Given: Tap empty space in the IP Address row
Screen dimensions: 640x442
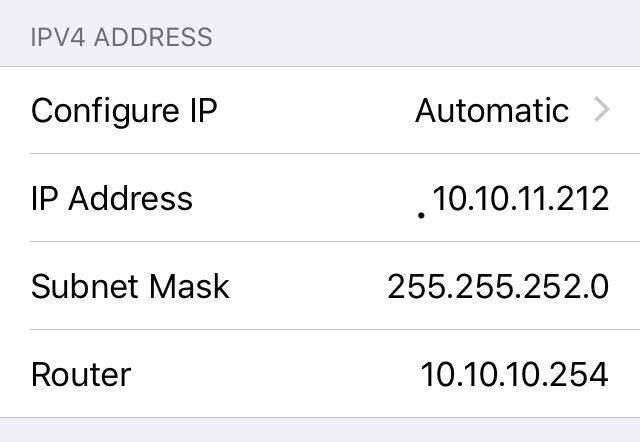Looking at the screenshot, I should (x=300, y=198).
